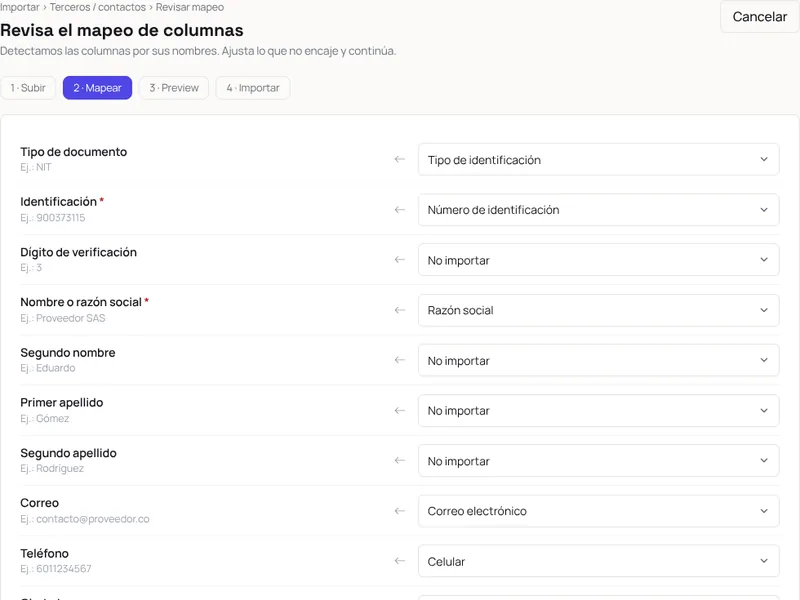Click the Correo field label
Screen dimensions: 800x600
pos(39,503)
